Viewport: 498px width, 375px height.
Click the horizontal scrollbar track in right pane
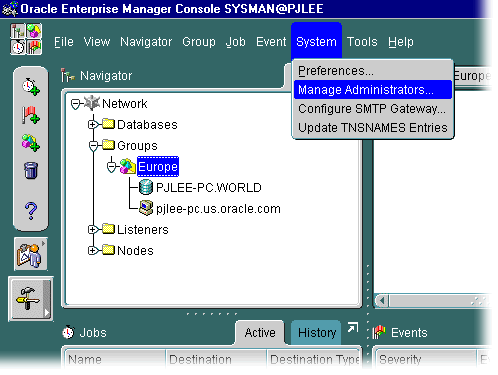click(440, 301)
